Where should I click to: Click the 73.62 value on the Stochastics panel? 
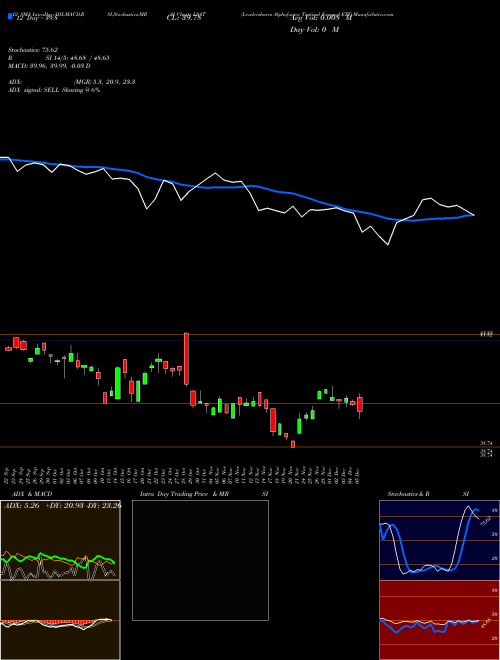[485, 522]
